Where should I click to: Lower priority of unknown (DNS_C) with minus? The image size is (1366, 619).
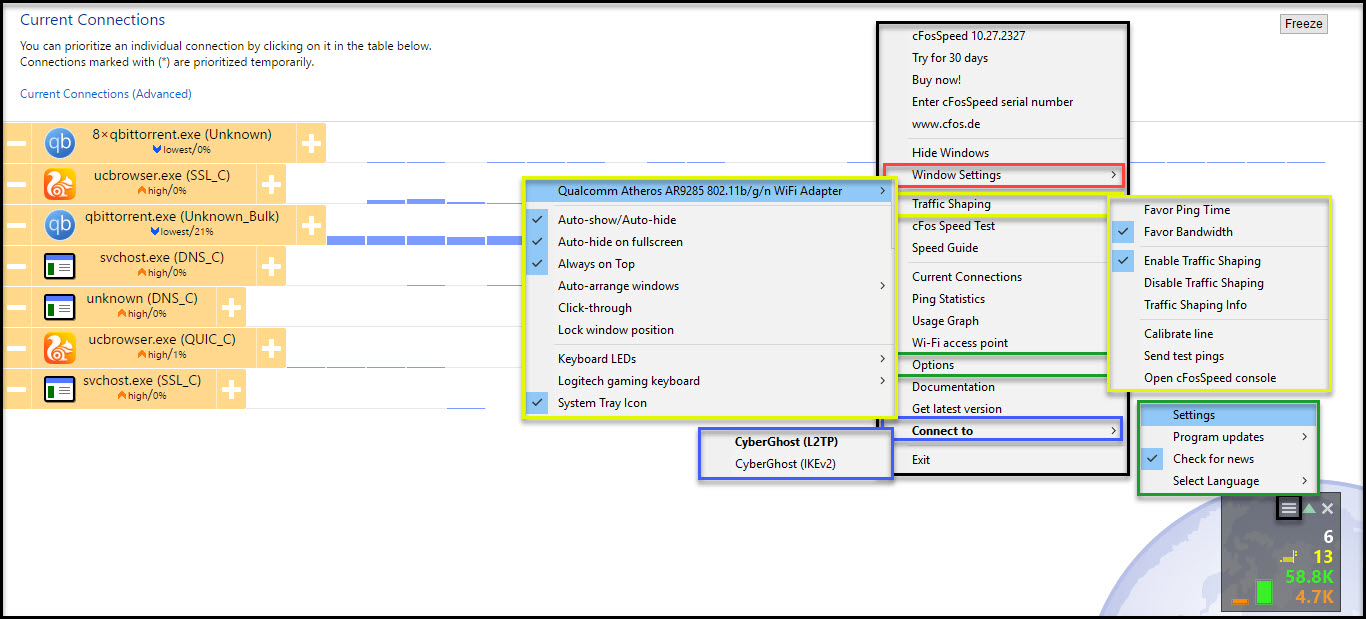pyautogui.click(x=17, y=307)
